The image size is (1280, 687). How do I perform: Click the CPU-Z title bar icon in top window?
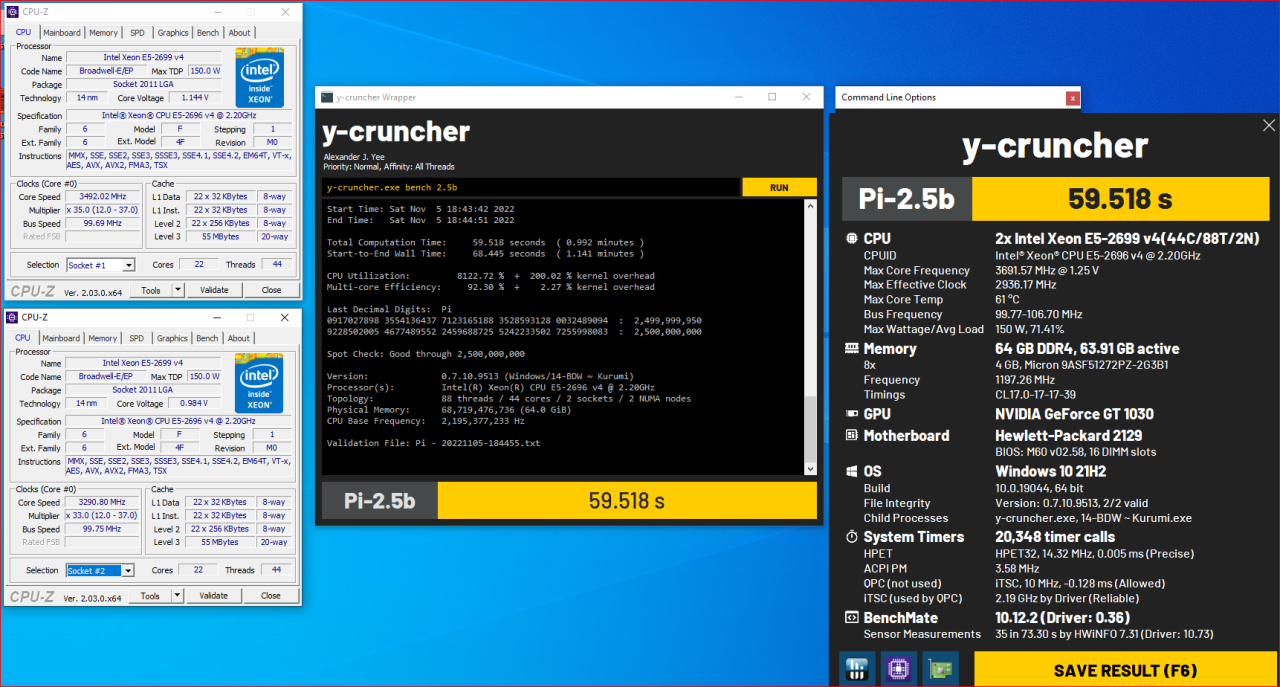point(13,12)
